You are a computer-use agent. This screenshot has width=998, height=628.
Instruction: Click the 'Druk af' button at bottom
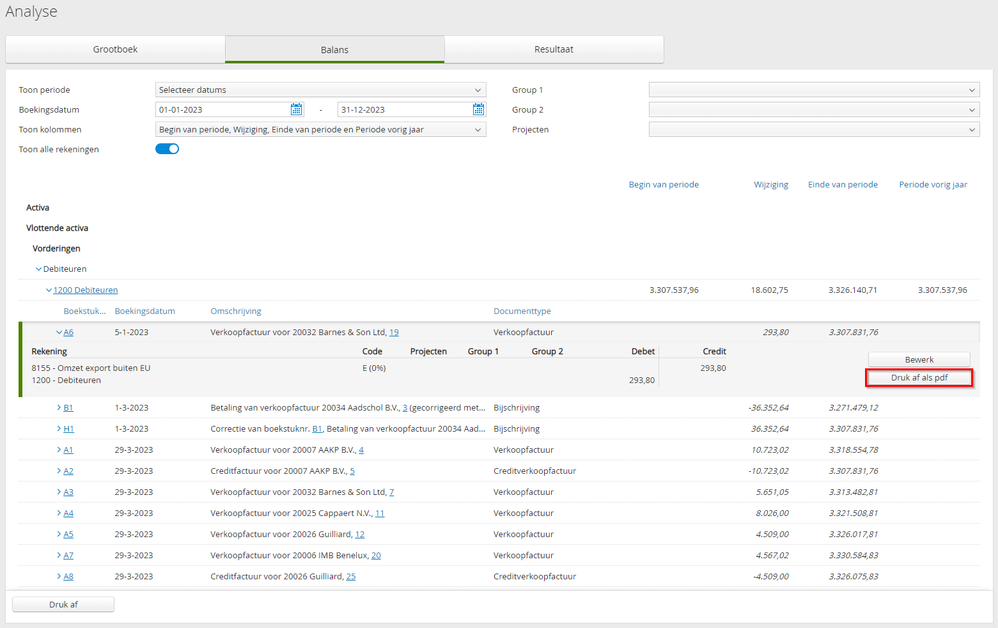[63, 604]
